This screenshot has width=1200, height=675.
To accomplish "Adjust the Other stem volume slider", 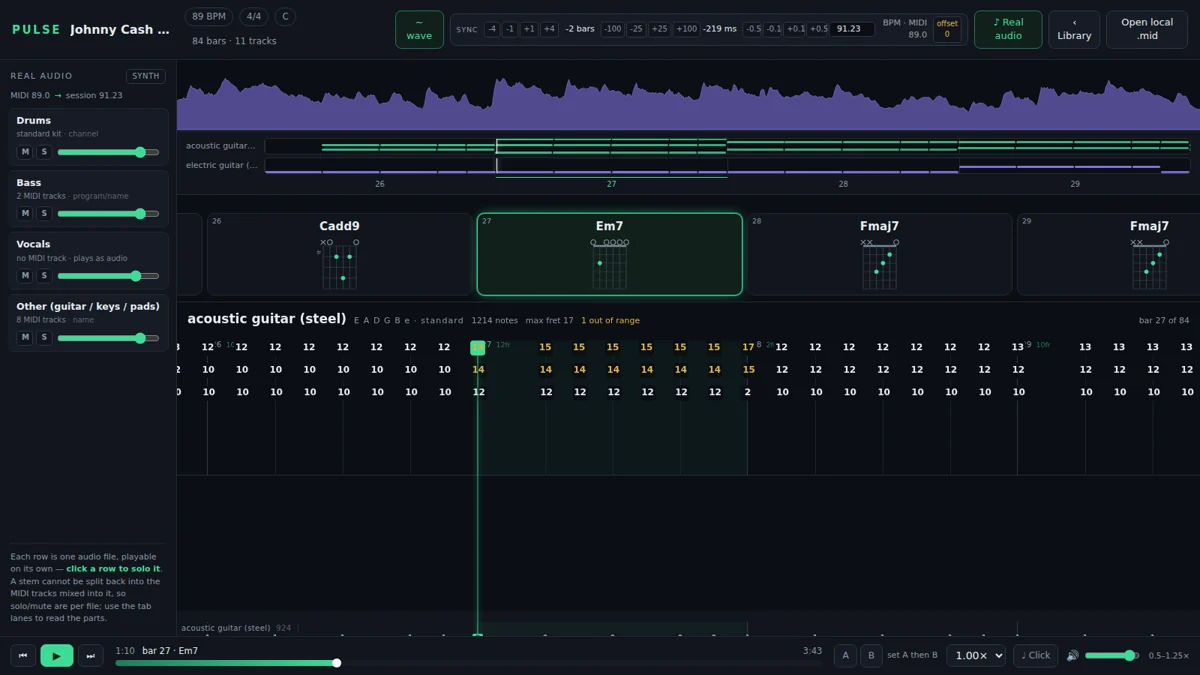I will (108, 338).
